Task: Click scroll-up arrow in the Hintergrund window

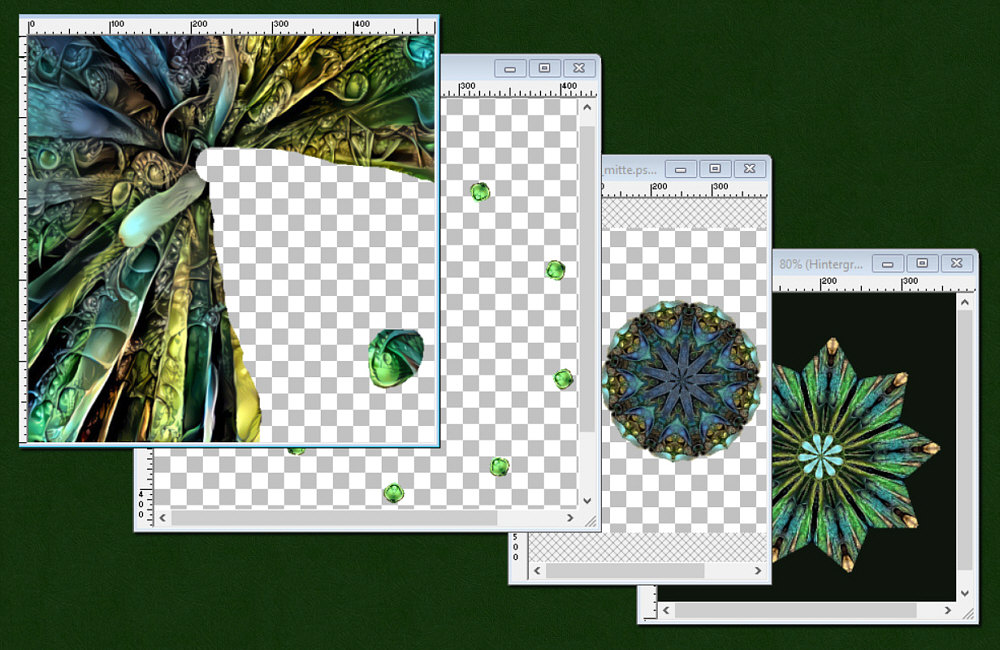Action: [965, 301]
